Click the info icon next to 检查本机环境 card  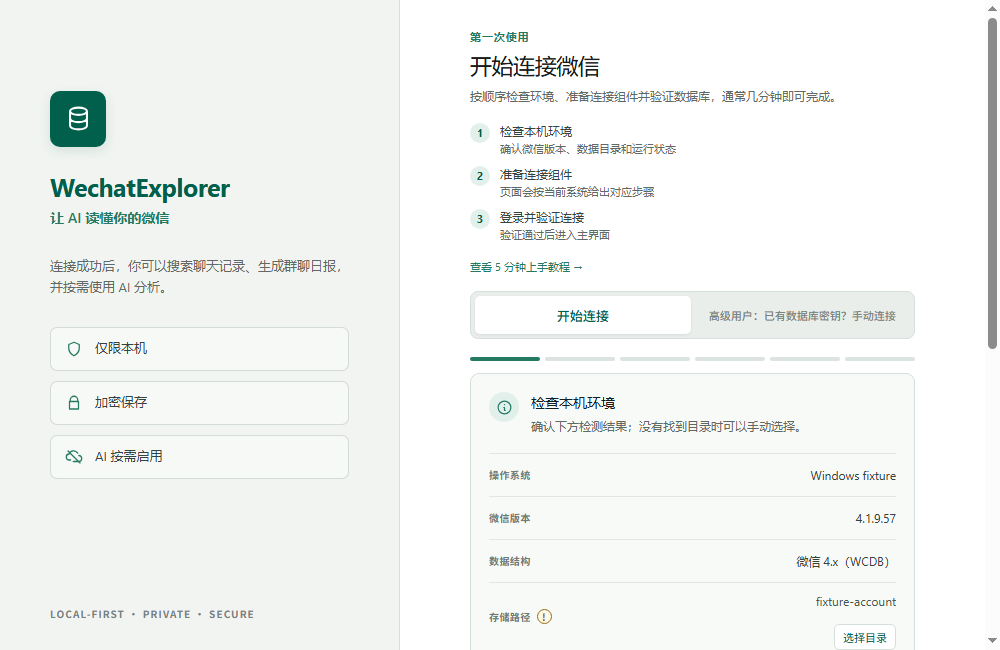504,407
